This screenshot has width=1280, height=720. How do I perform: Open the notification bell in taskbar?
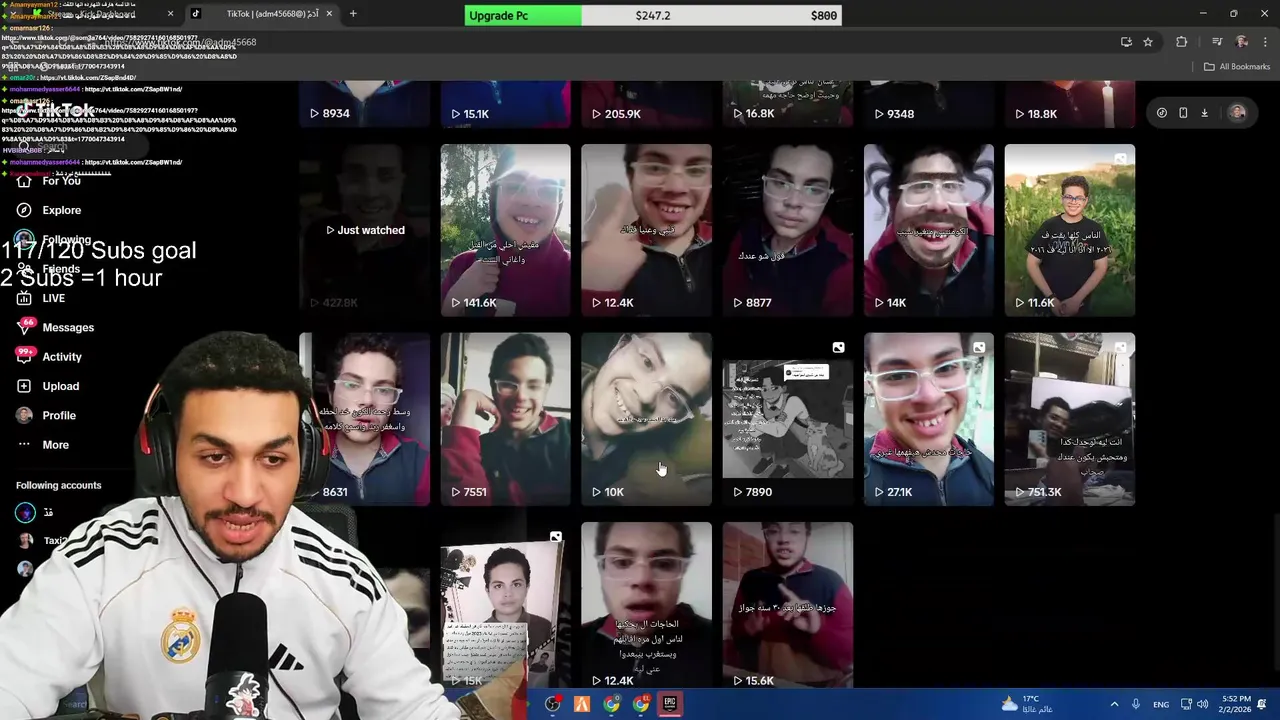[1263, 704]
